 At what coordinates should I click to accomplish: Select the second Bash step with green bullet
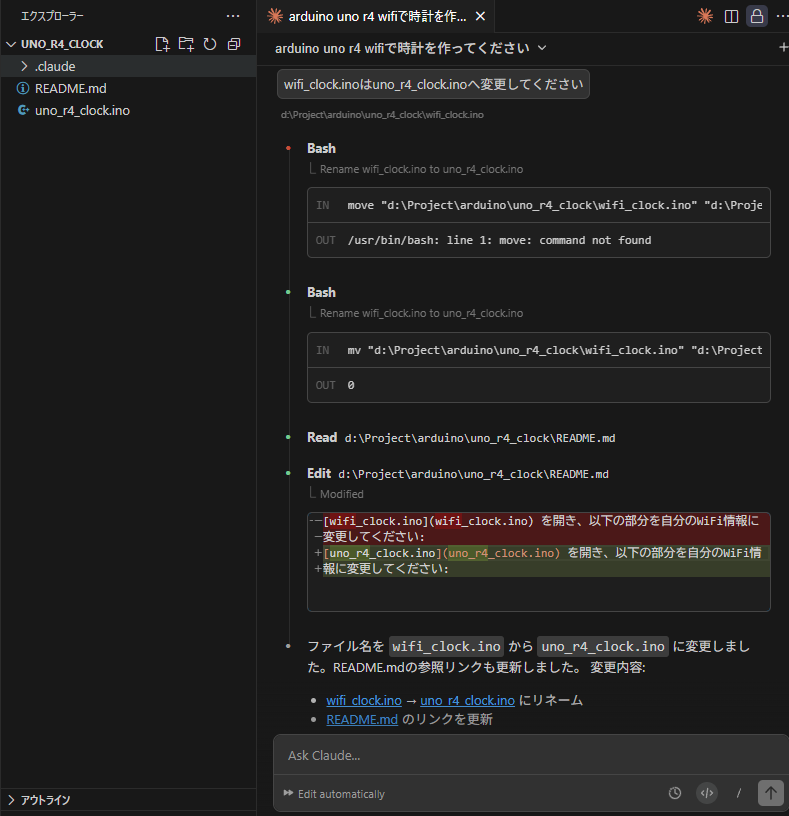(x=321, y=292)
